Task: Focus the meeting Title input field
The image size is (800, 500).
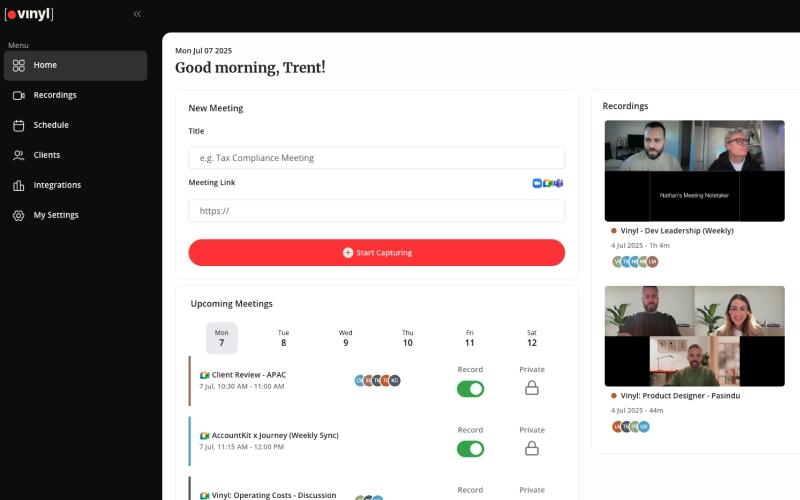Action: click(x=377, y=158)
